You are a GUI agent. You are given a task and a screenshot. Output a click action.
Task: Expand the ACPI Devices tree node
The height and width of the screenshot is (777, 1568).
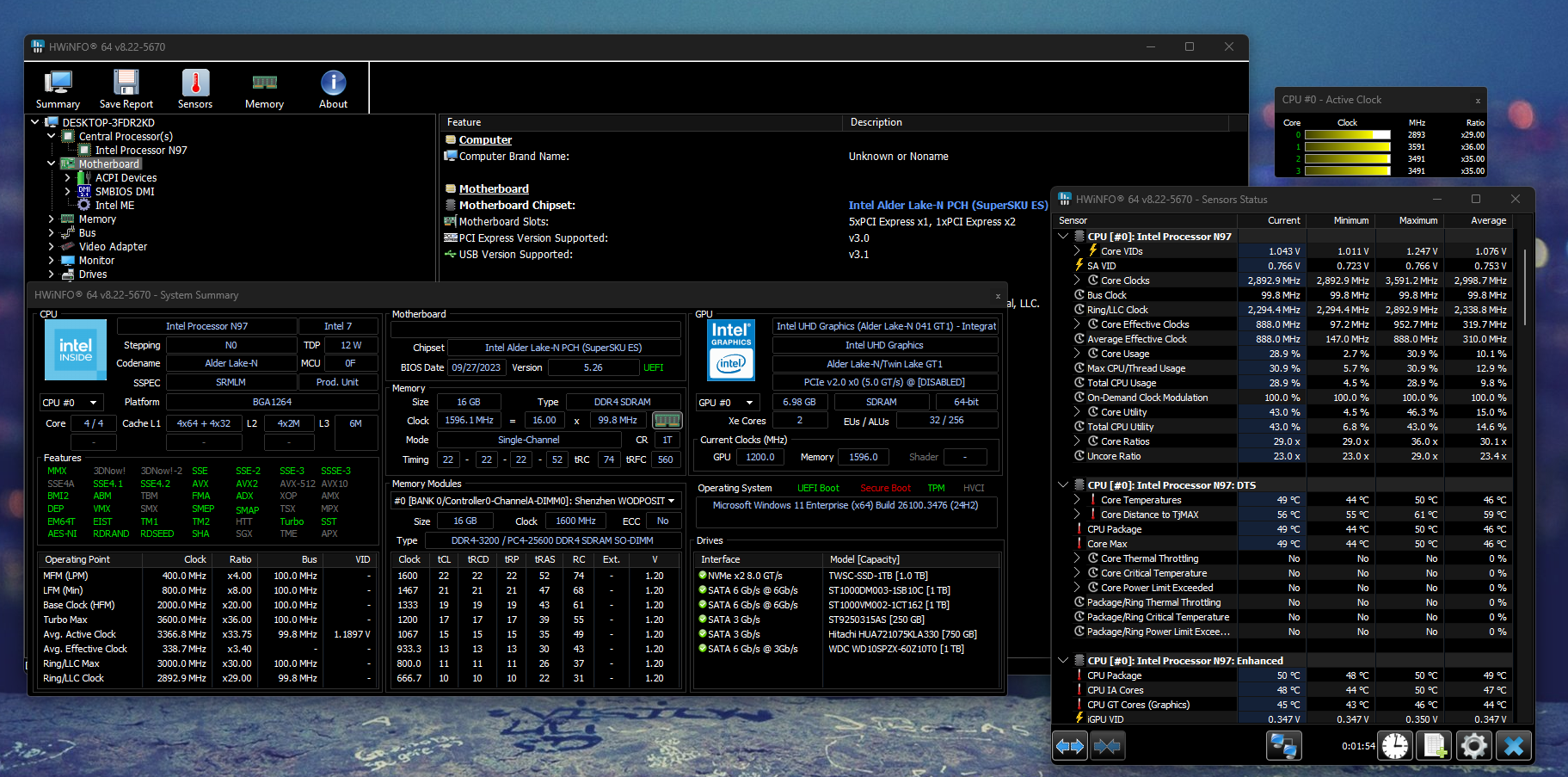pos(68,177)
